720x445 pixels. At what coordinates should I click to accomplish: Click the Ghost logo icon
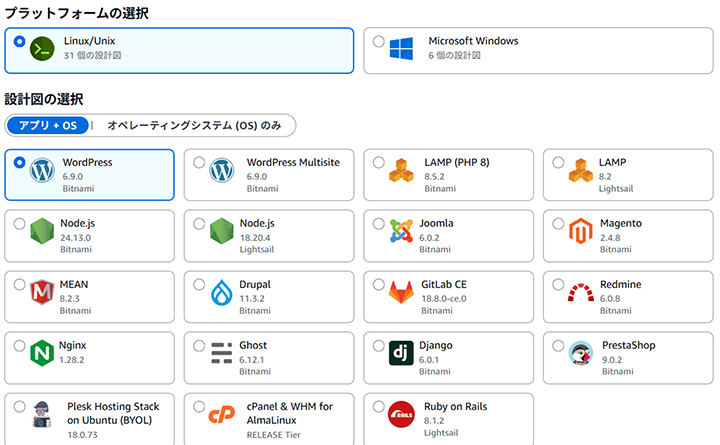click(222, 354)
